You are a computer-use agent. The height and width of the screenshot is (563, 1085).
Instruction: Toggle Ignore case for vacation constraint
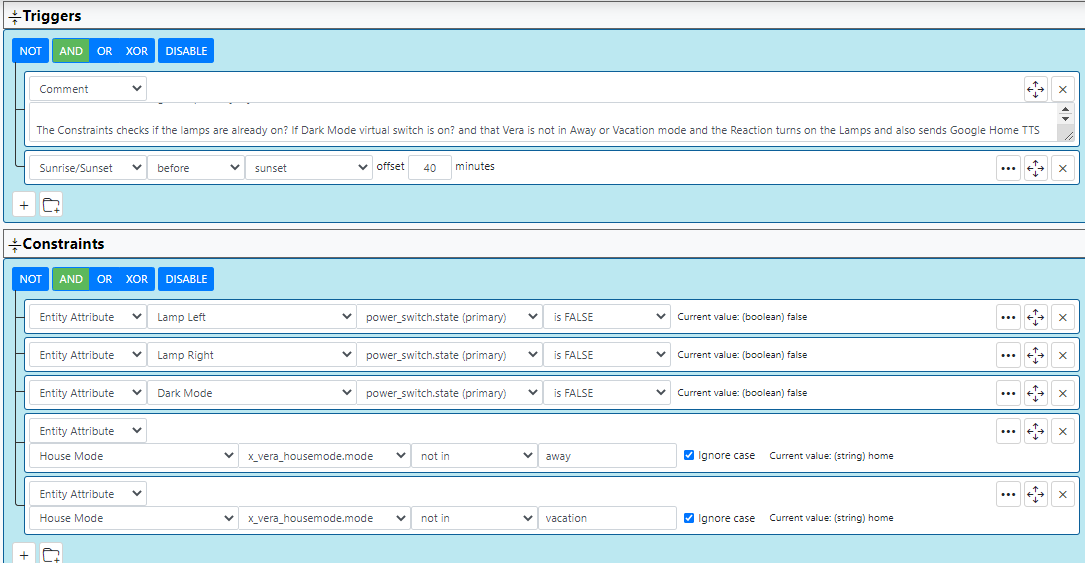pyautogui.click(x=689, y=518)
